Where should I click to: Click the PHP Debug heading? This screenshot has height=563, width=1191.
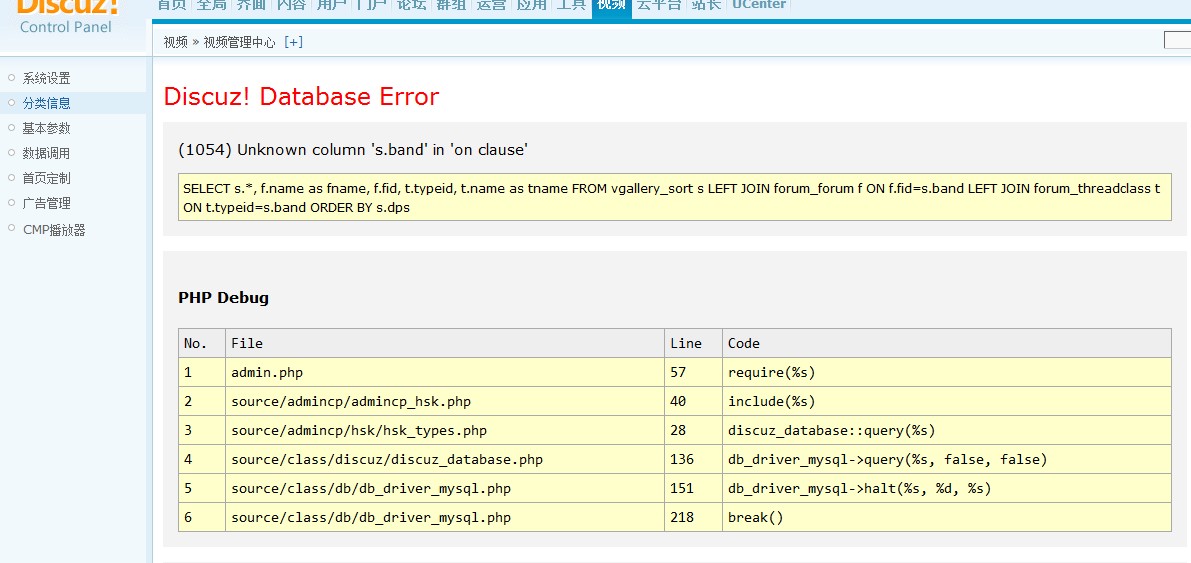coord(223,298)
